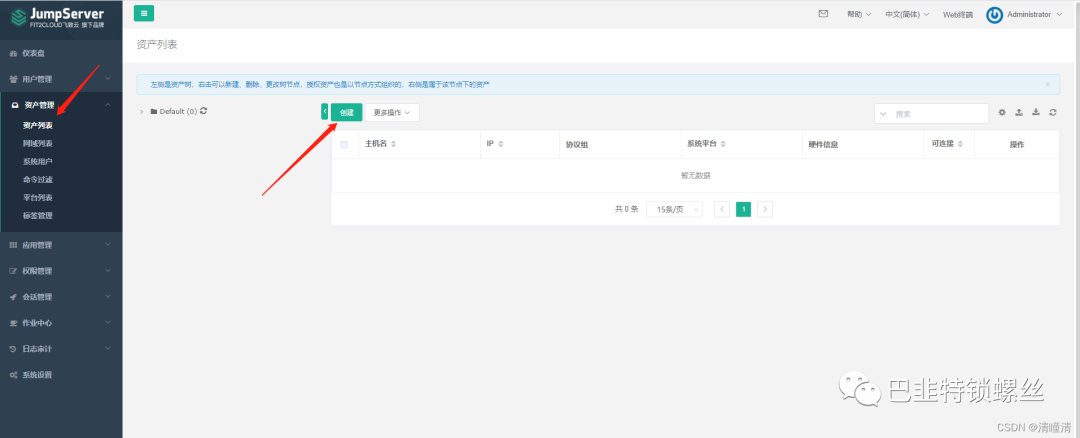Open the search filter chevron in the search box

[x=884, y=114]
